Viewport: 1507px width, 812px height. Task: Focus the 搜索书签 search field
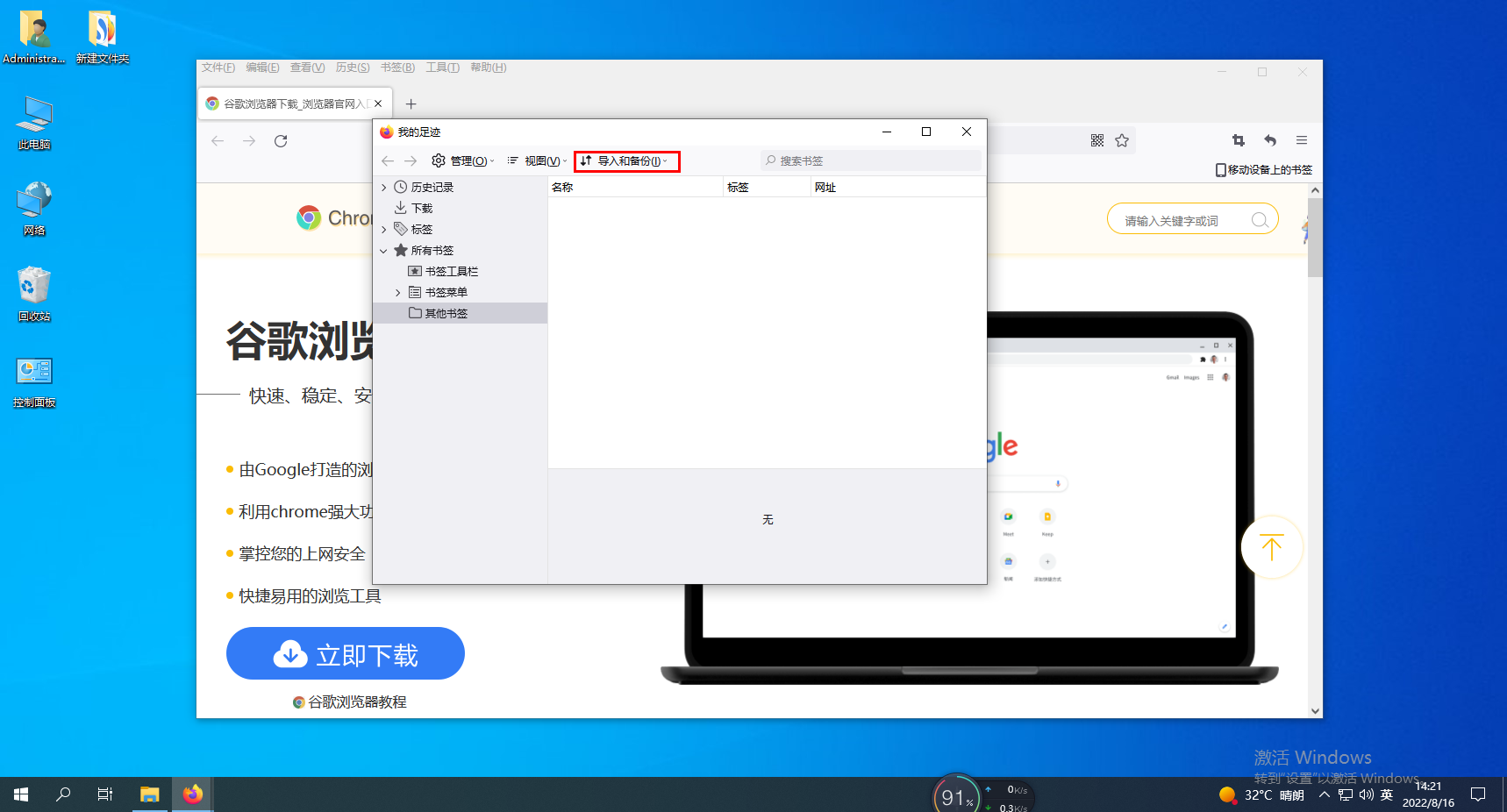(x=871, y=161)
